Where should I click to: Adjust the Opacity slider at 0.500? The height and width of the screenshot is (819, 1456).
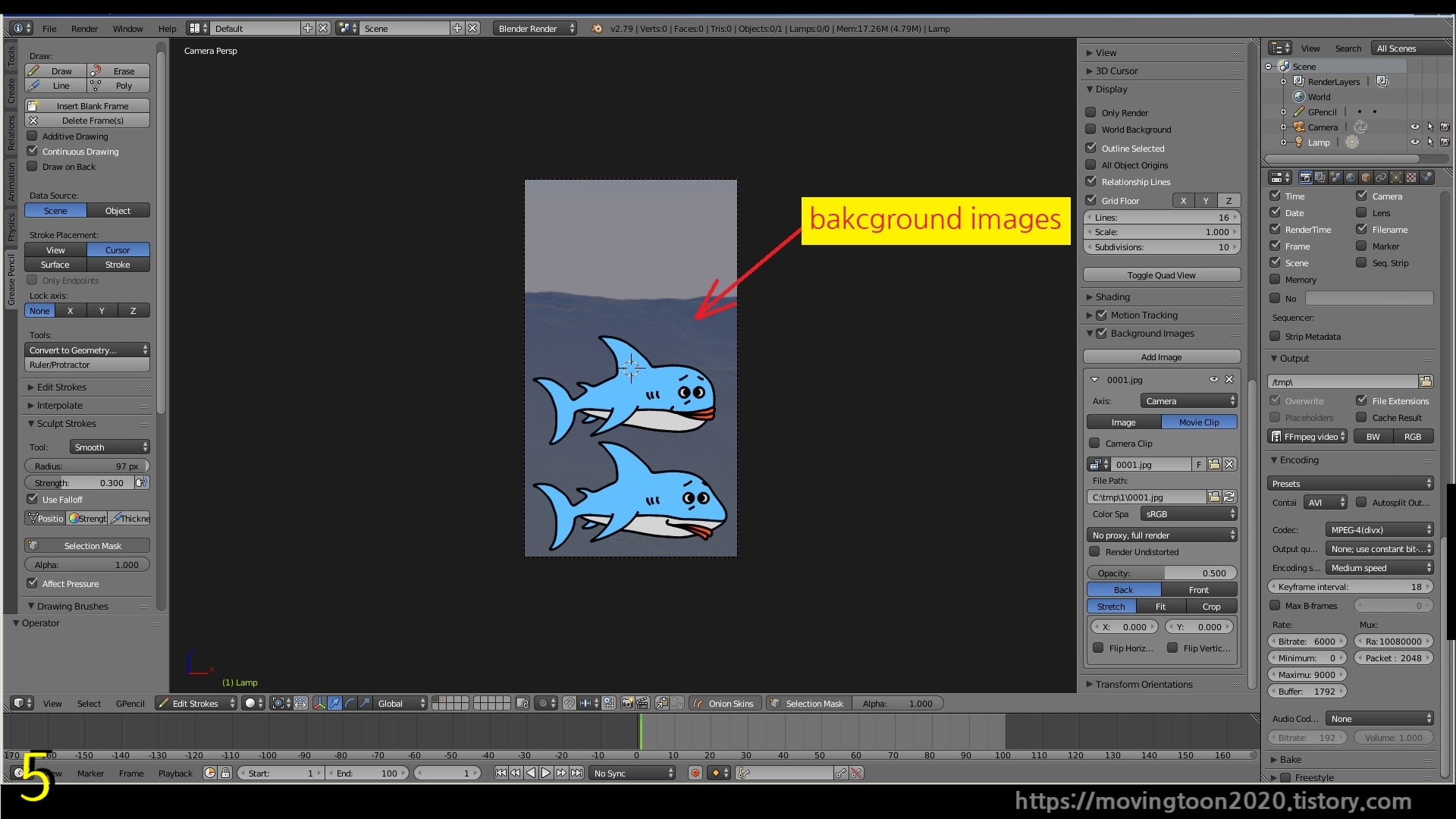tap(1162, 573)
